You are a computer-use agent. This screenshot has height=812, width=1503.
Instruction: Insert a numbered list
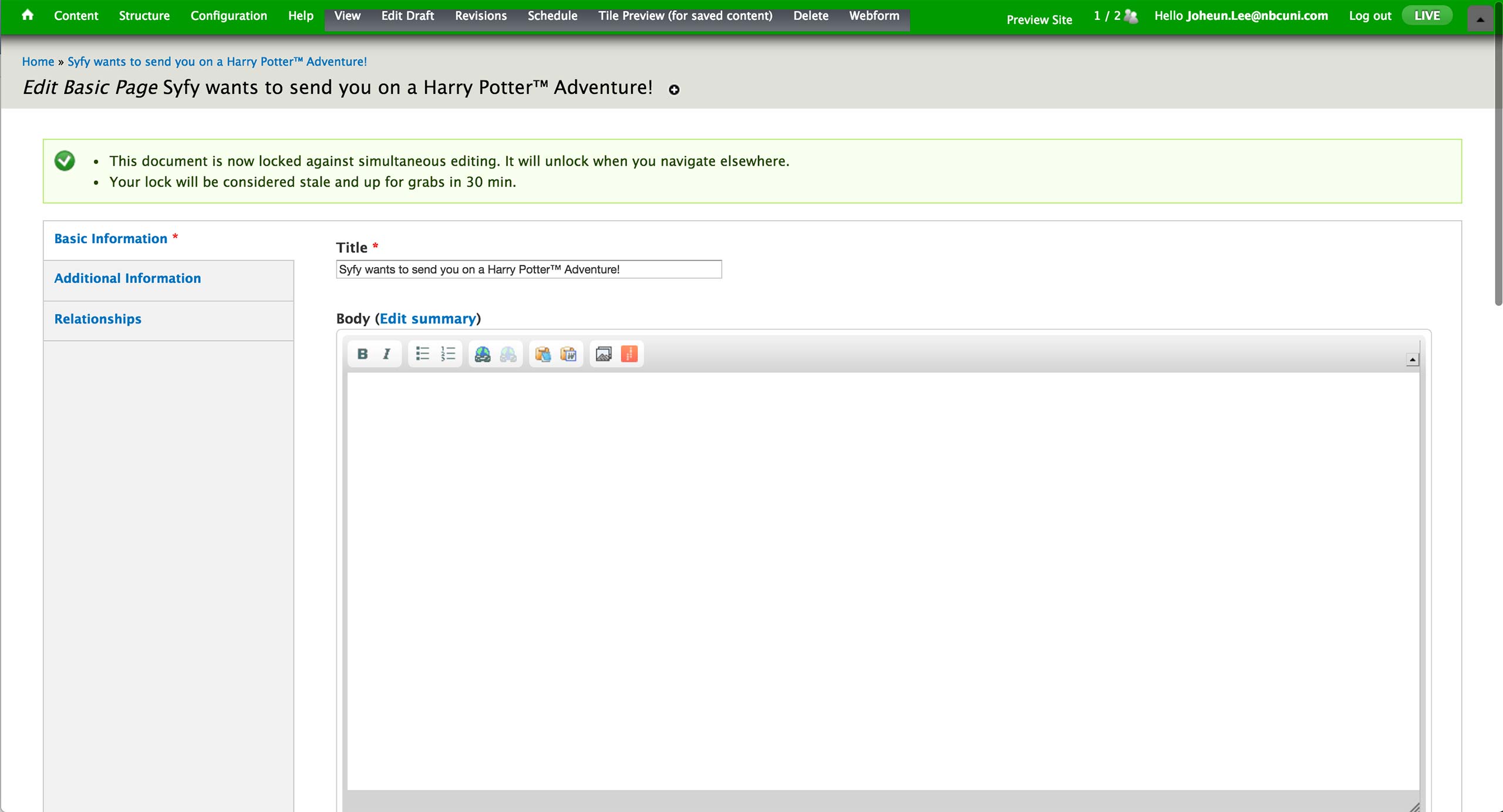click(448, 353)
